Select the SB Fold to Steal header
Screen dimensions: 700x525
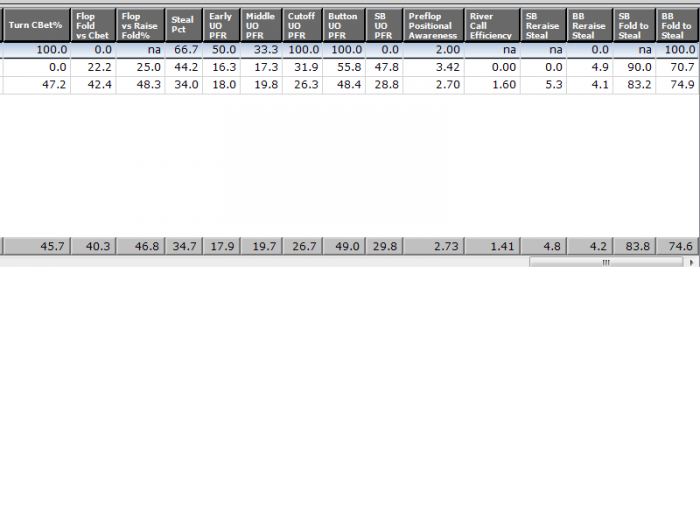[x=634, y=25]
